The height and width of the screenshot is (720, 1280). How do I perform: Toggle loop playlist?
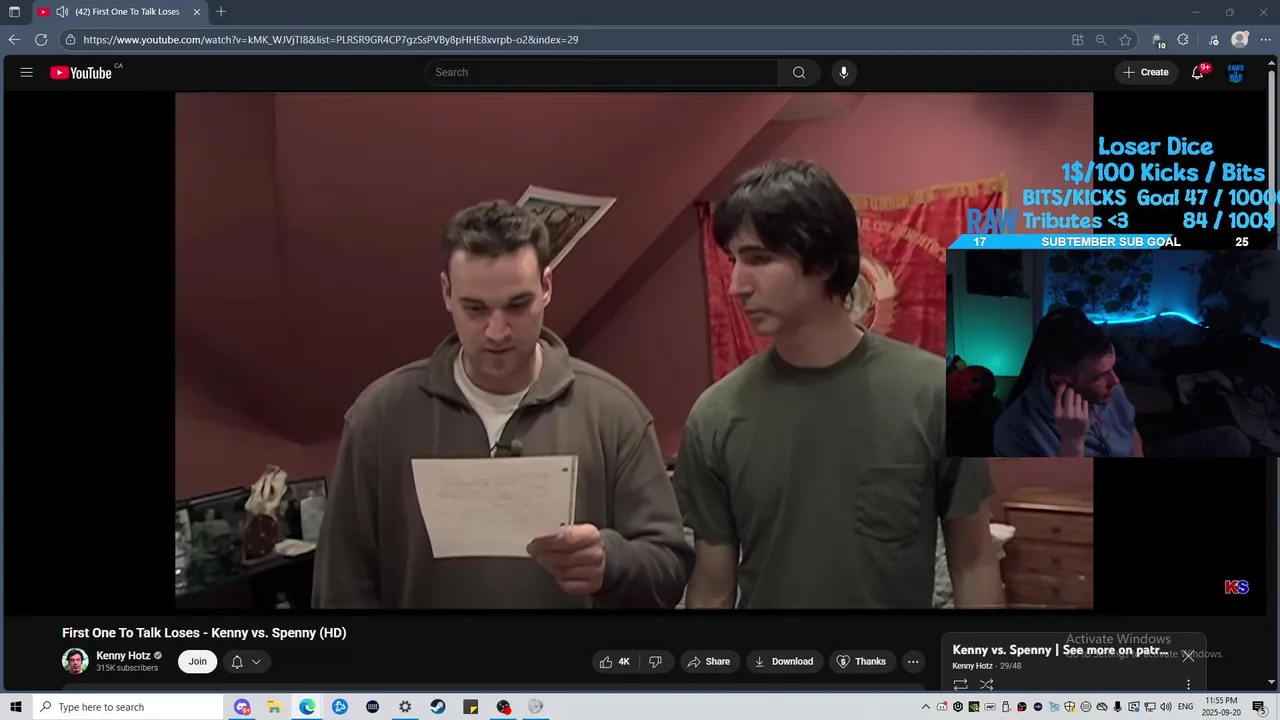960,685
